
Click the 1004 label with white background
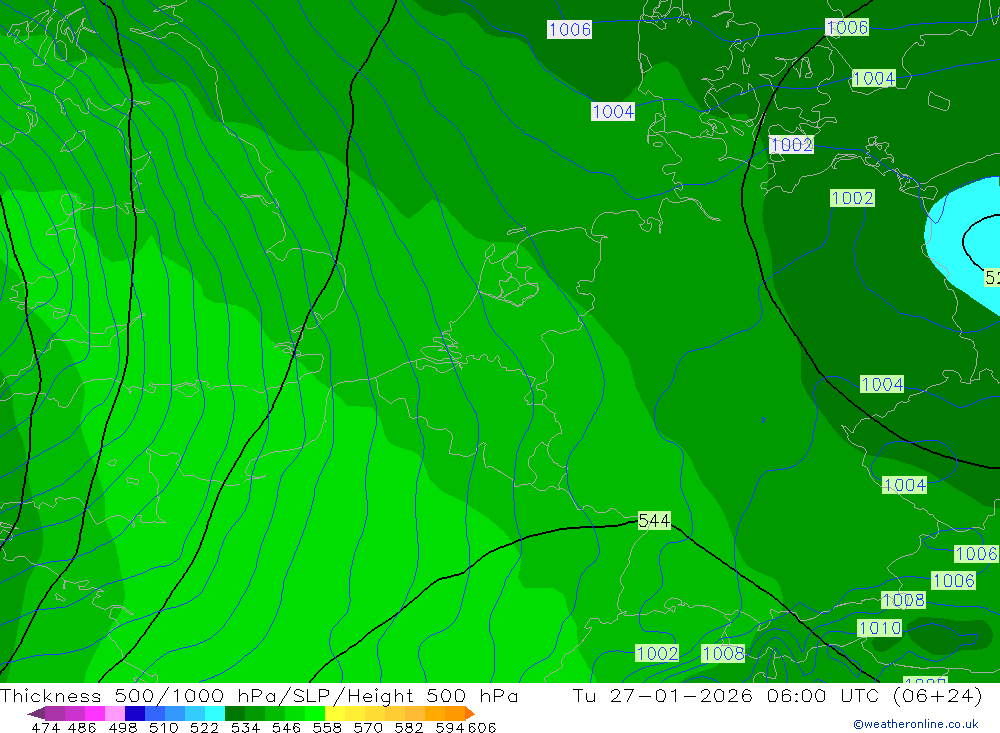[x=613, y=112]
